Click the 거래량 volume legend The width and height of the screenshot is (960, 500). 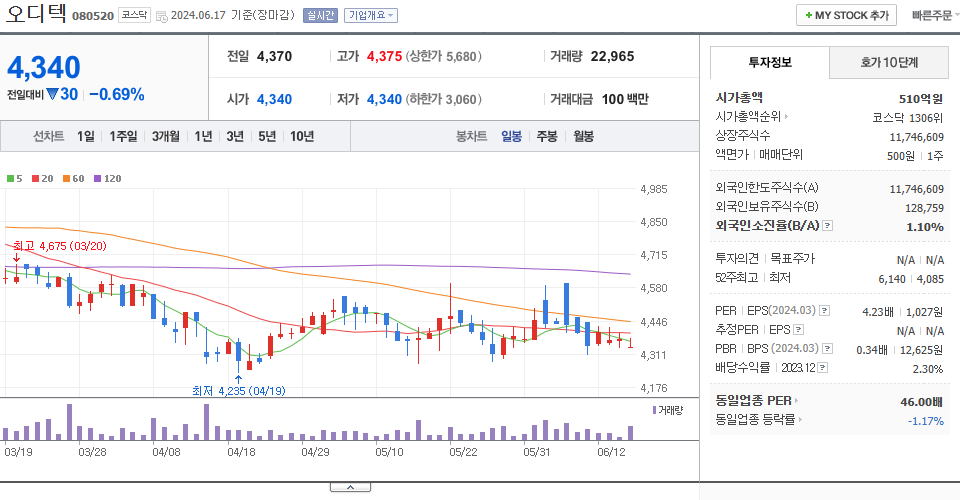tap(667, 410)
